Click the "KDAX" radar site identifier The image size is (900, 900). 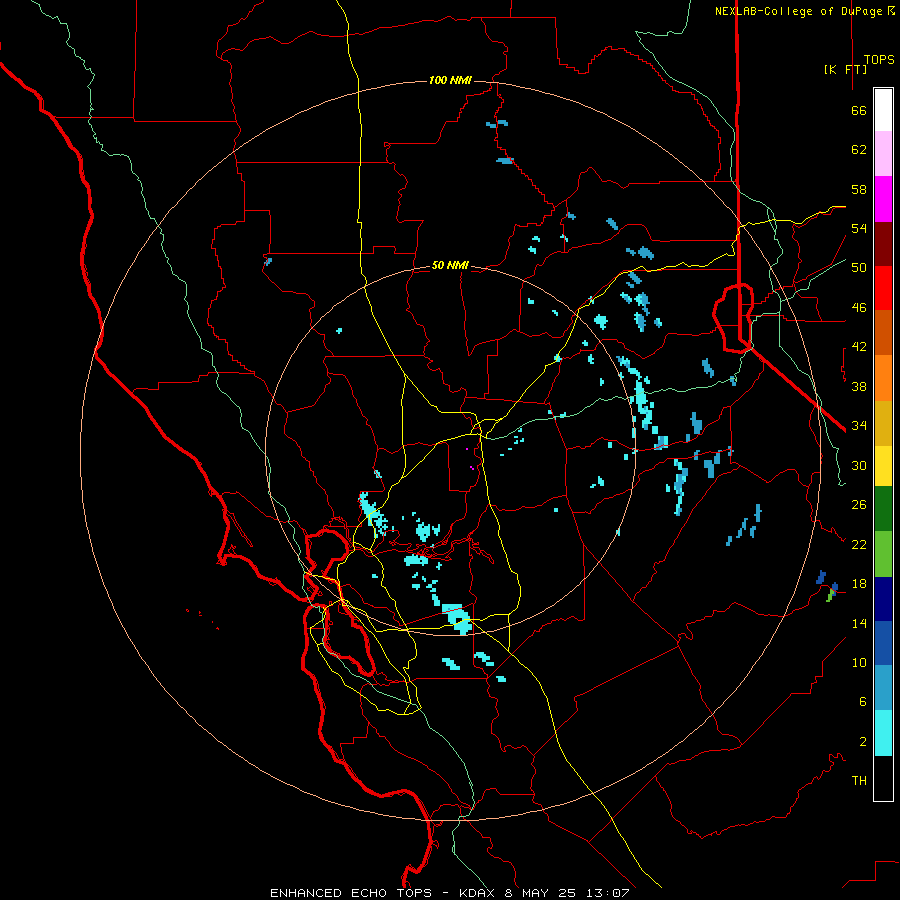(478, 893)
